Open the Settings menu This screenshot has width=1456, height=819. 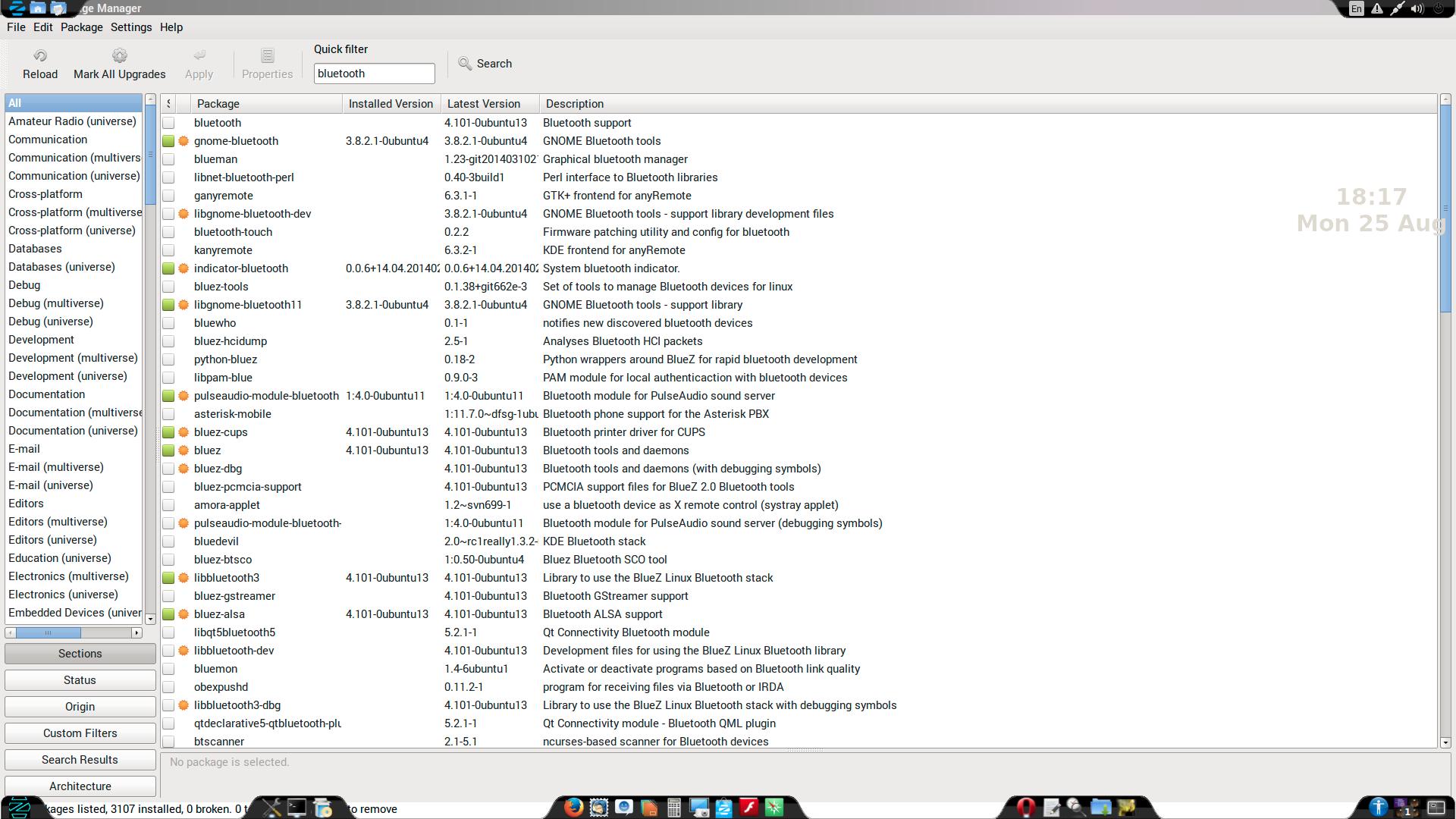(131, 27)
